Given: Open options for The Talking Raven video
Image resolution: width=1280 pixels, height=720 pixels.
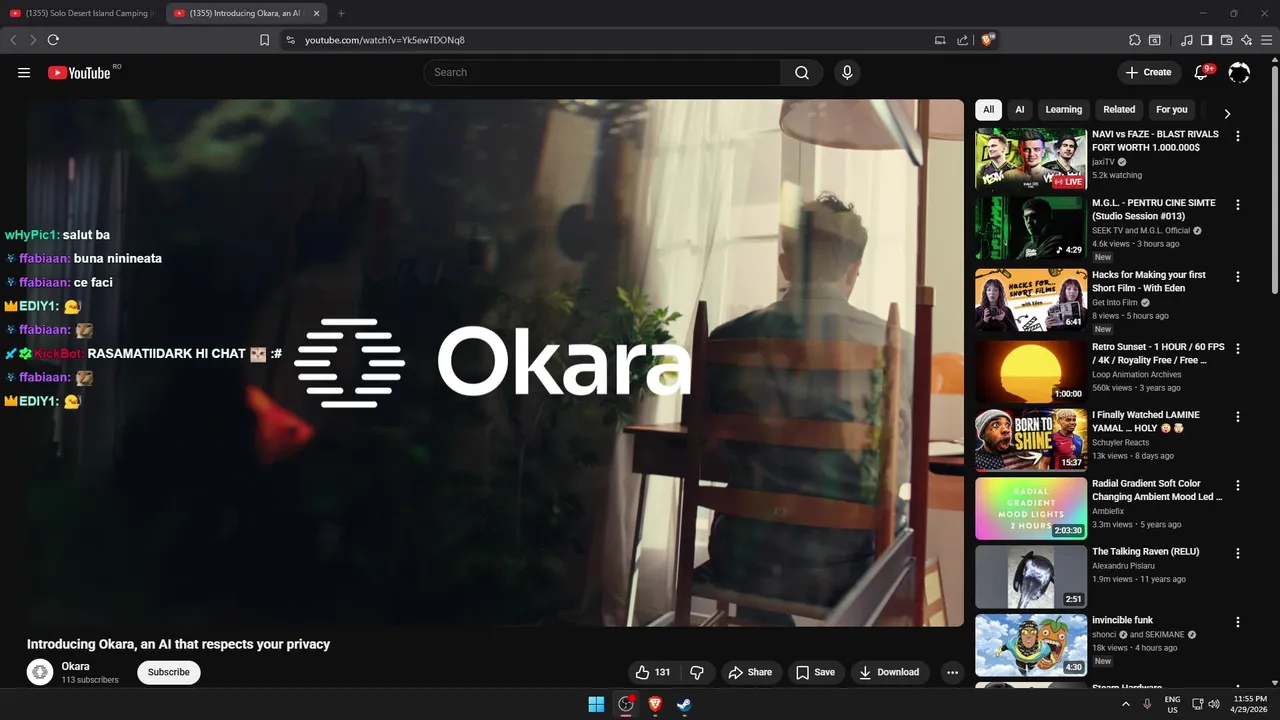Looking at the screenshot, I should [x=1238, y=553].
